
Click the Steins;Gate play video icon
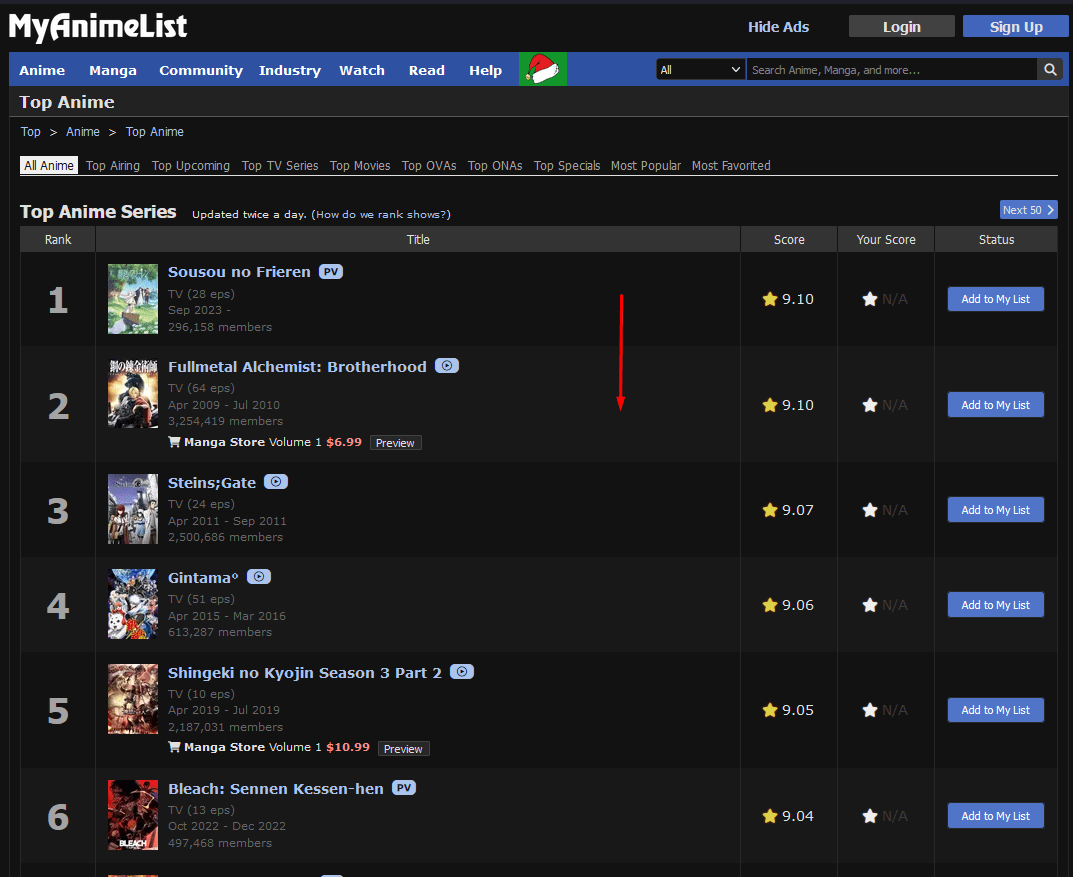pyautogui.click(x=276, y=482)
